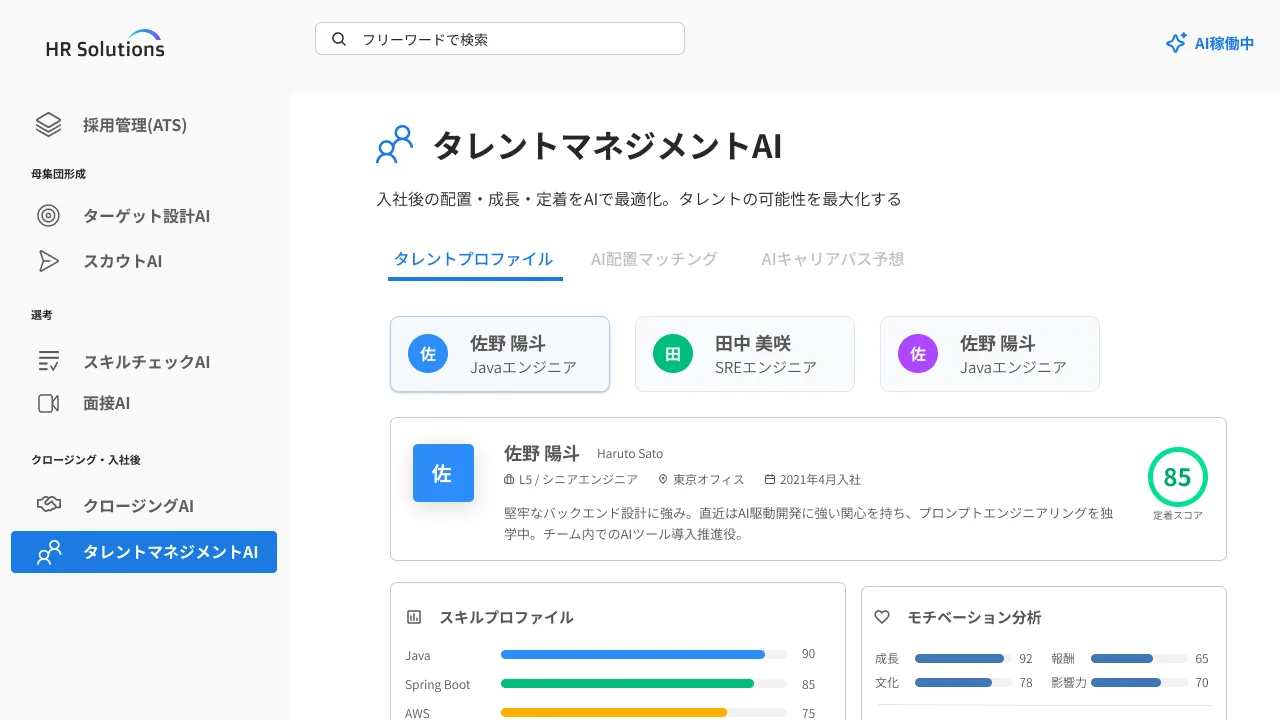1280x720 pixels.
Task: Click the 文化 motivation bar
Action: tap(963, 683)
